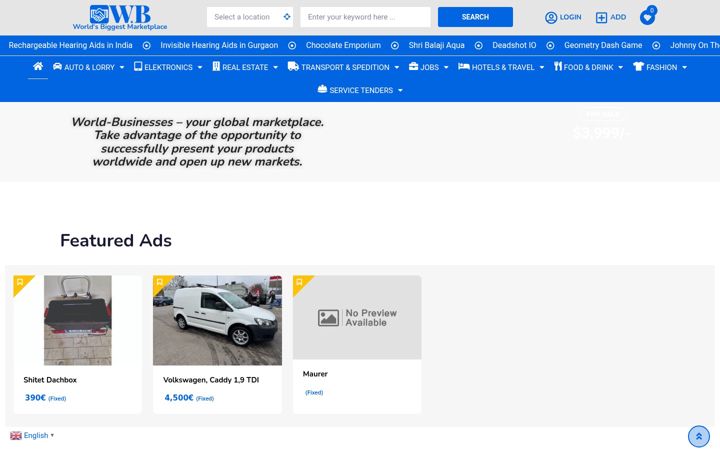Click the WB marketplace logo
Screen dimensions: 720x450
click(x=120, y=17)
